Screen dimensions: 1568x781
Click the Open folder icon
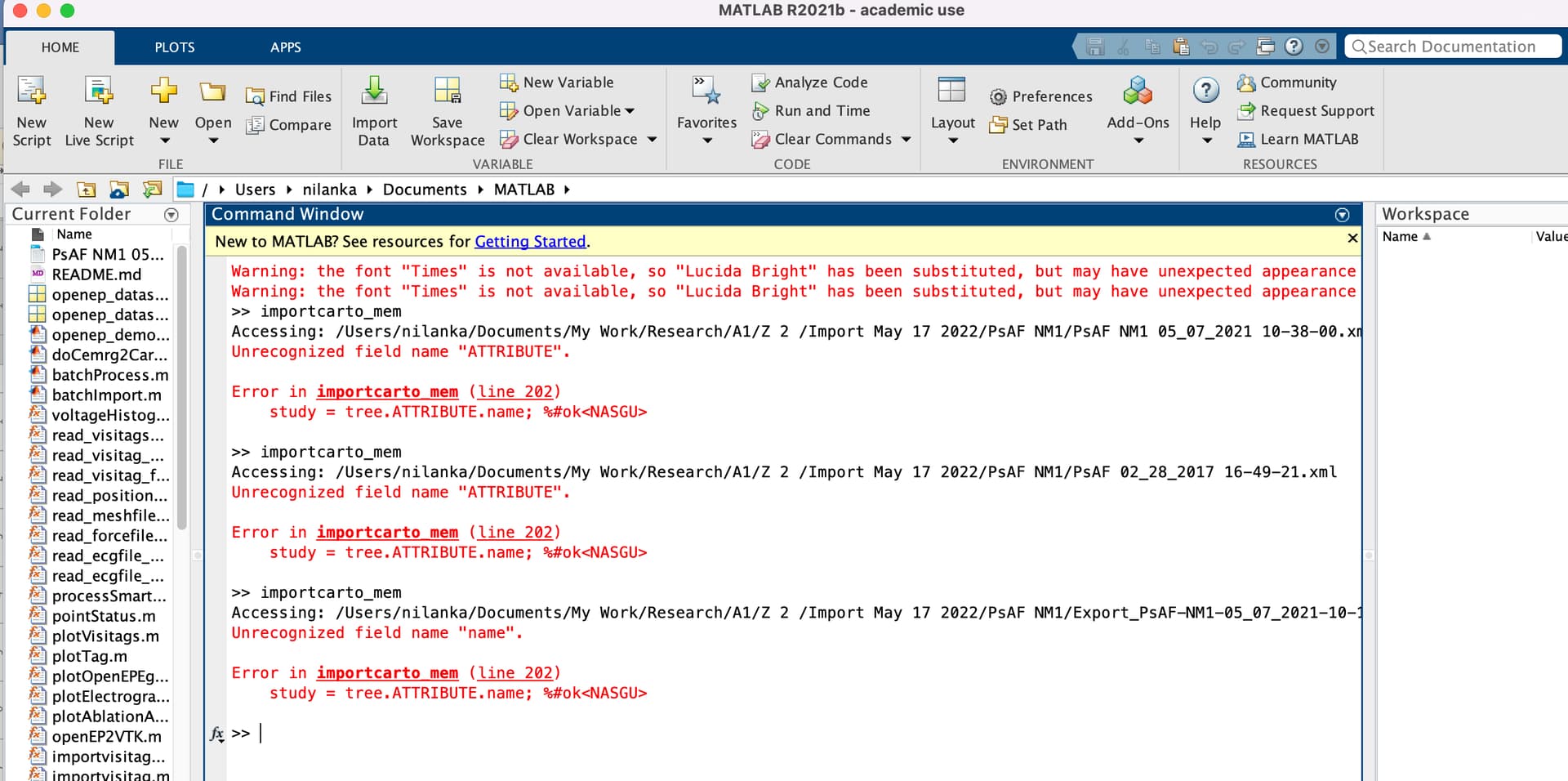pos(212,91)
